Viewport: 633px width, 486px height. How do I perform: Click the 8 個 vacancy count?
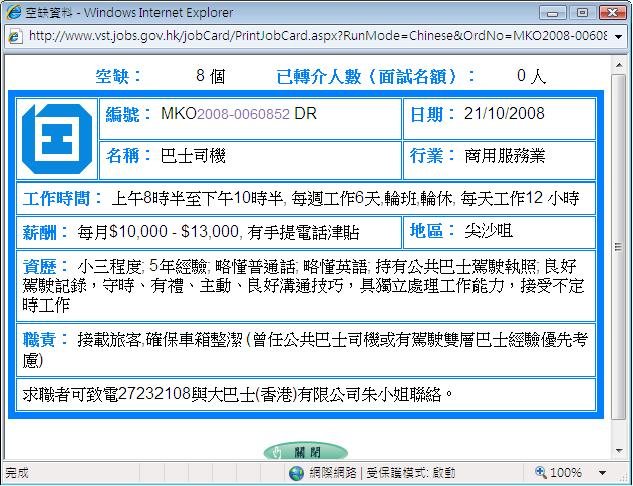[x=210, y=76]
